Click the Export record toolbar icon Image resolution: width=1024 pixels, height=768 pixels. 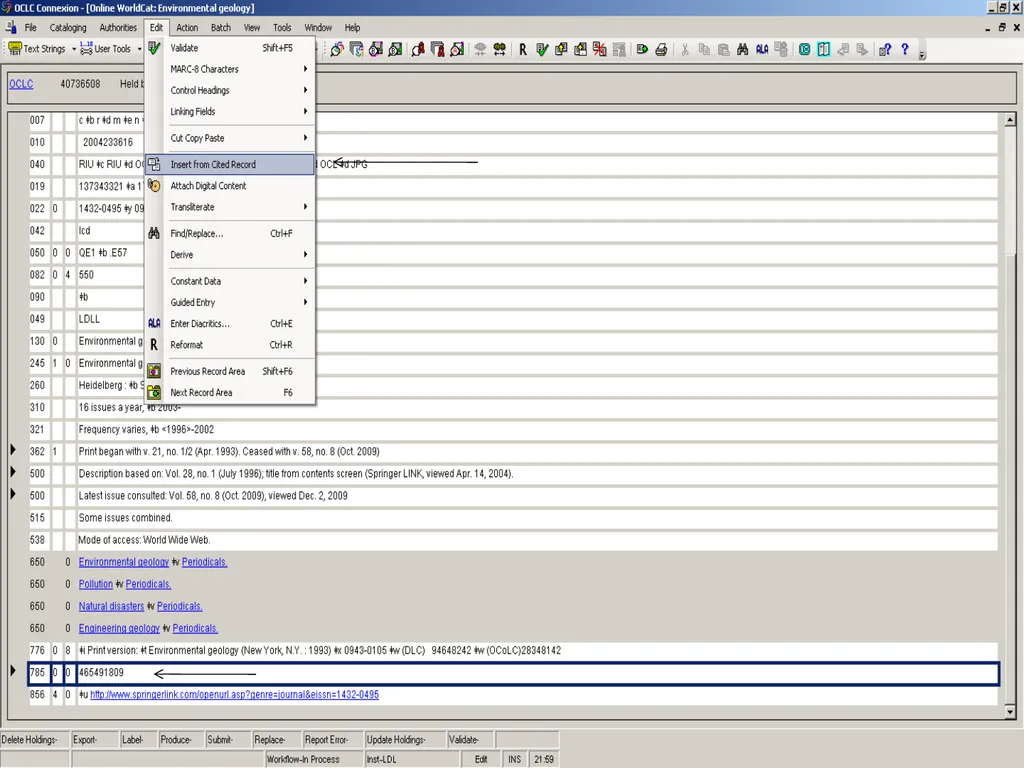[x=642, y=49]
